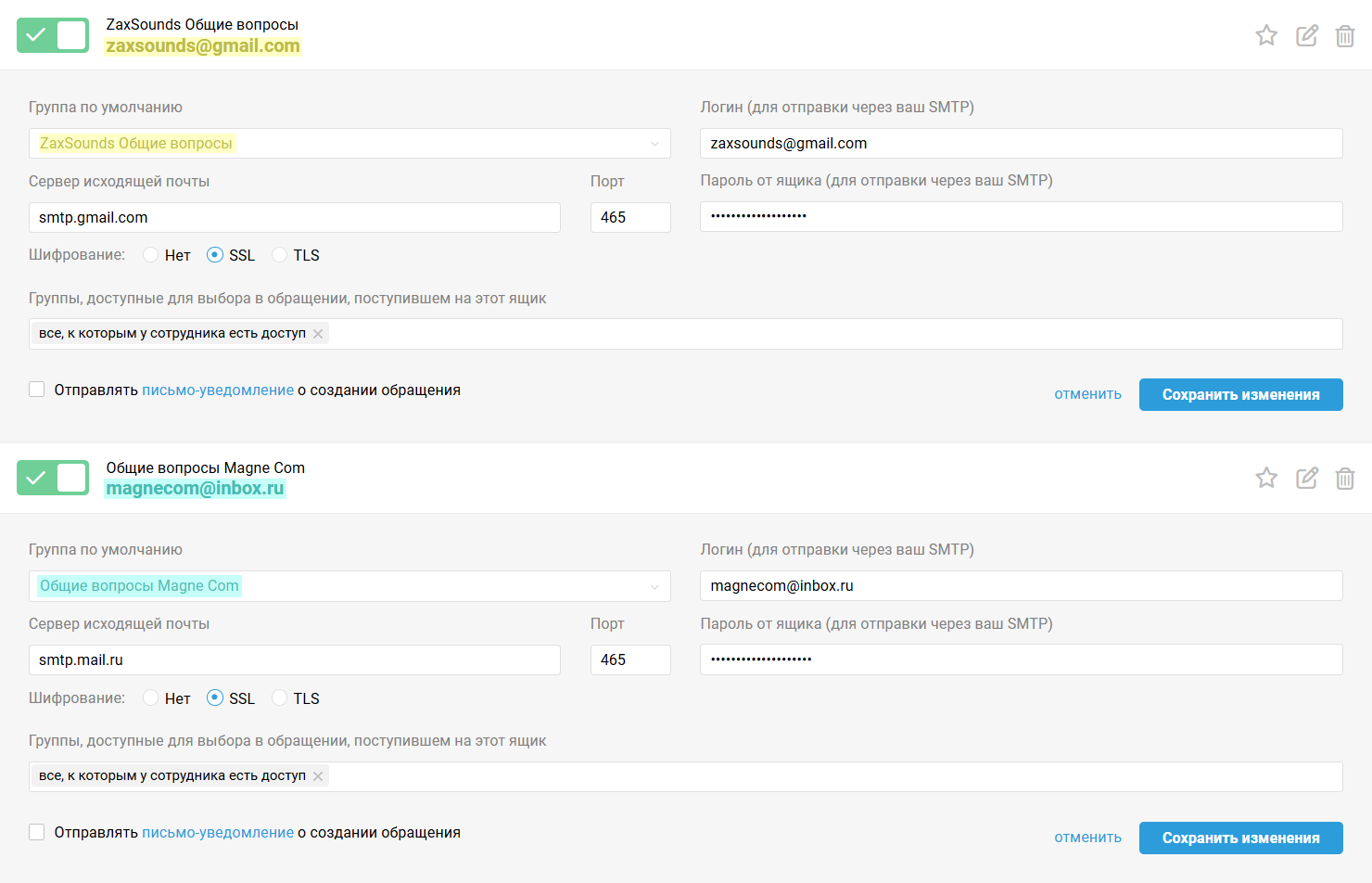
Task: Click 'отменить' link in Magne Com section
Action: tap(1087, 838)
